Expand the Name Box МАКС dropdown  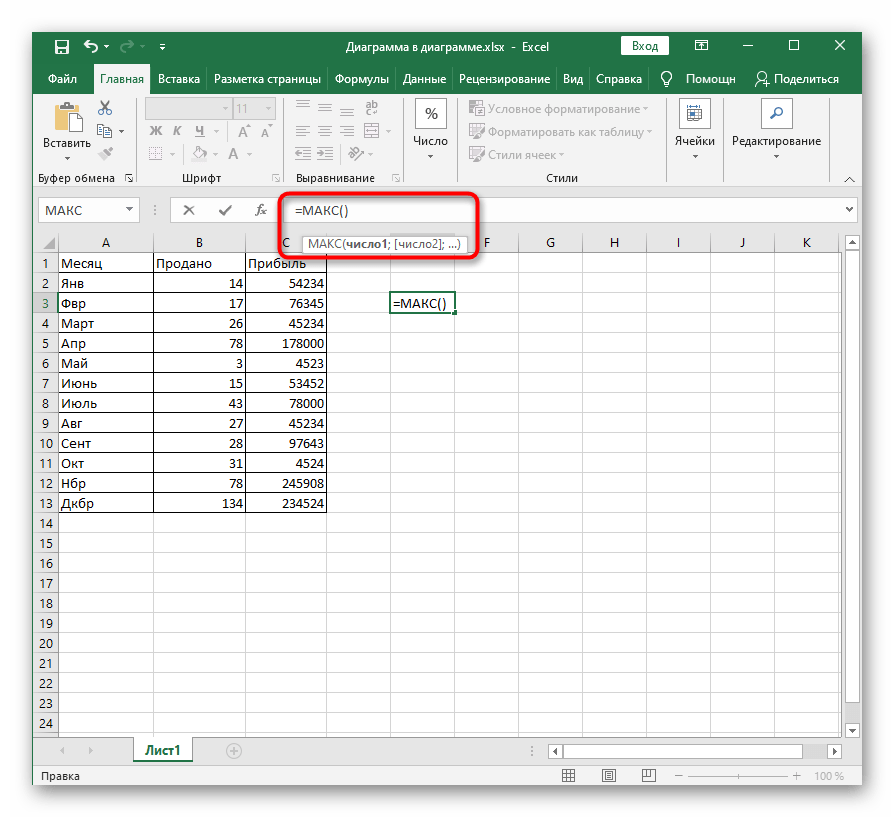[130, 210]
